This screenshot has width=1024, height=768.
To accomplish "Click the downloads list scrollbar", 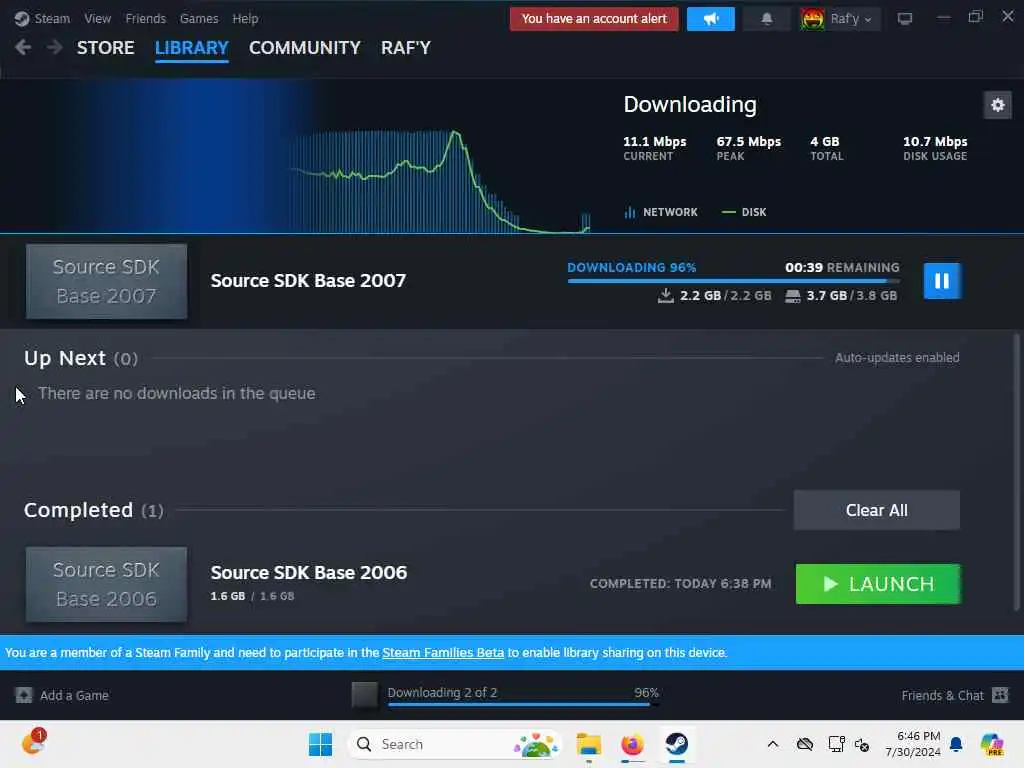I will point(1016,472).
